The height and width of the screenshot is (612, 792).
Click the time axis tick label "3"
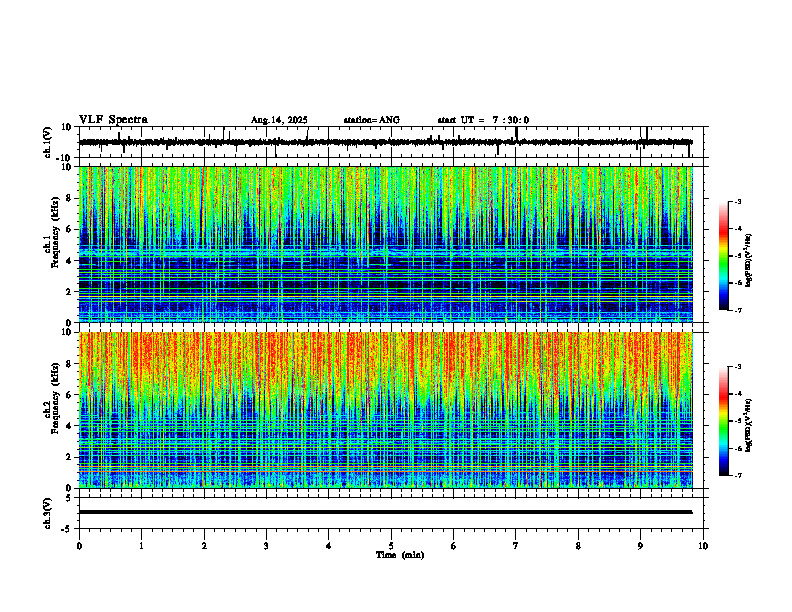coord(266,546)
